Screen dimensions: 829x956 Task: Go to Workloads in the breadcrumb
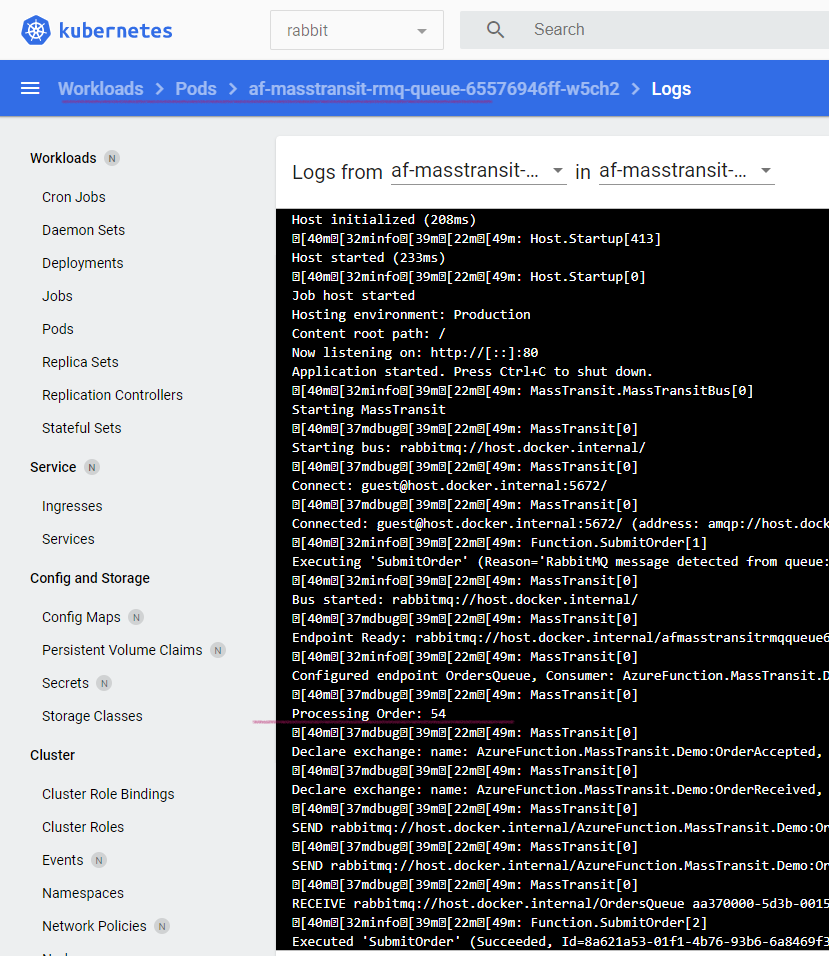pyautogui.click(x=101, y=89)
